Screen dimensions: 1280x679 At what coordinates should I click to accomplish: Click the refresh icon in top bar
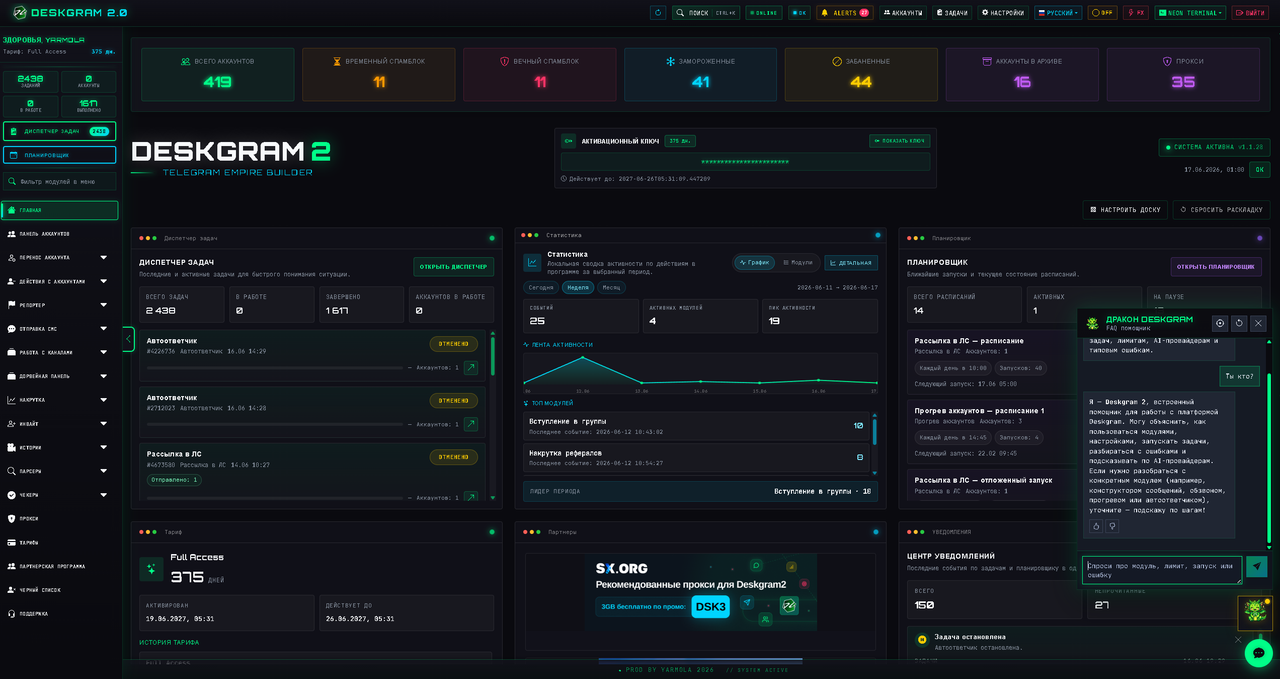(x=658, y=13)
